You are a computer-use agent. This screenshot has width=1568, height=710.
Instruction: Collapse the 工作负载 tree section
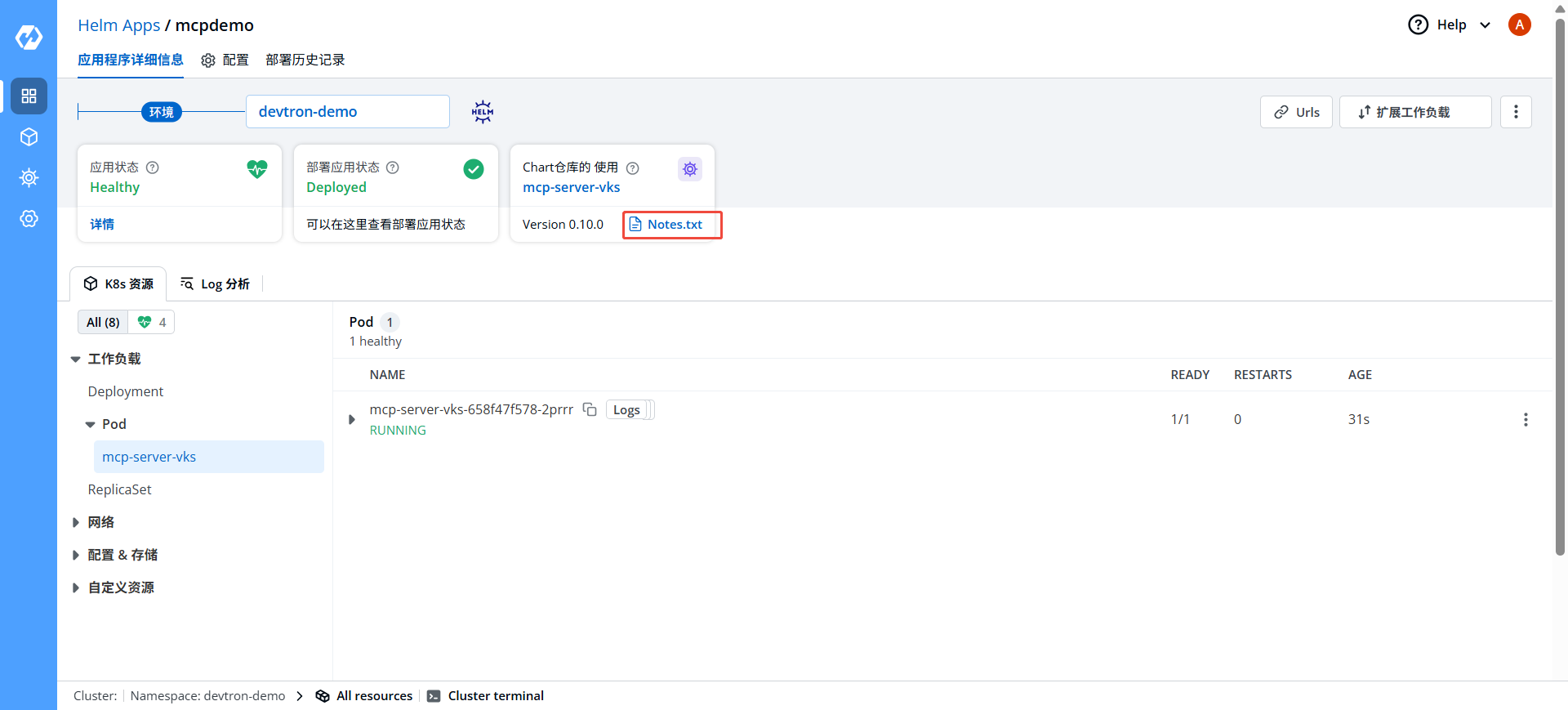pyautogui.click(x=76, y=359)
